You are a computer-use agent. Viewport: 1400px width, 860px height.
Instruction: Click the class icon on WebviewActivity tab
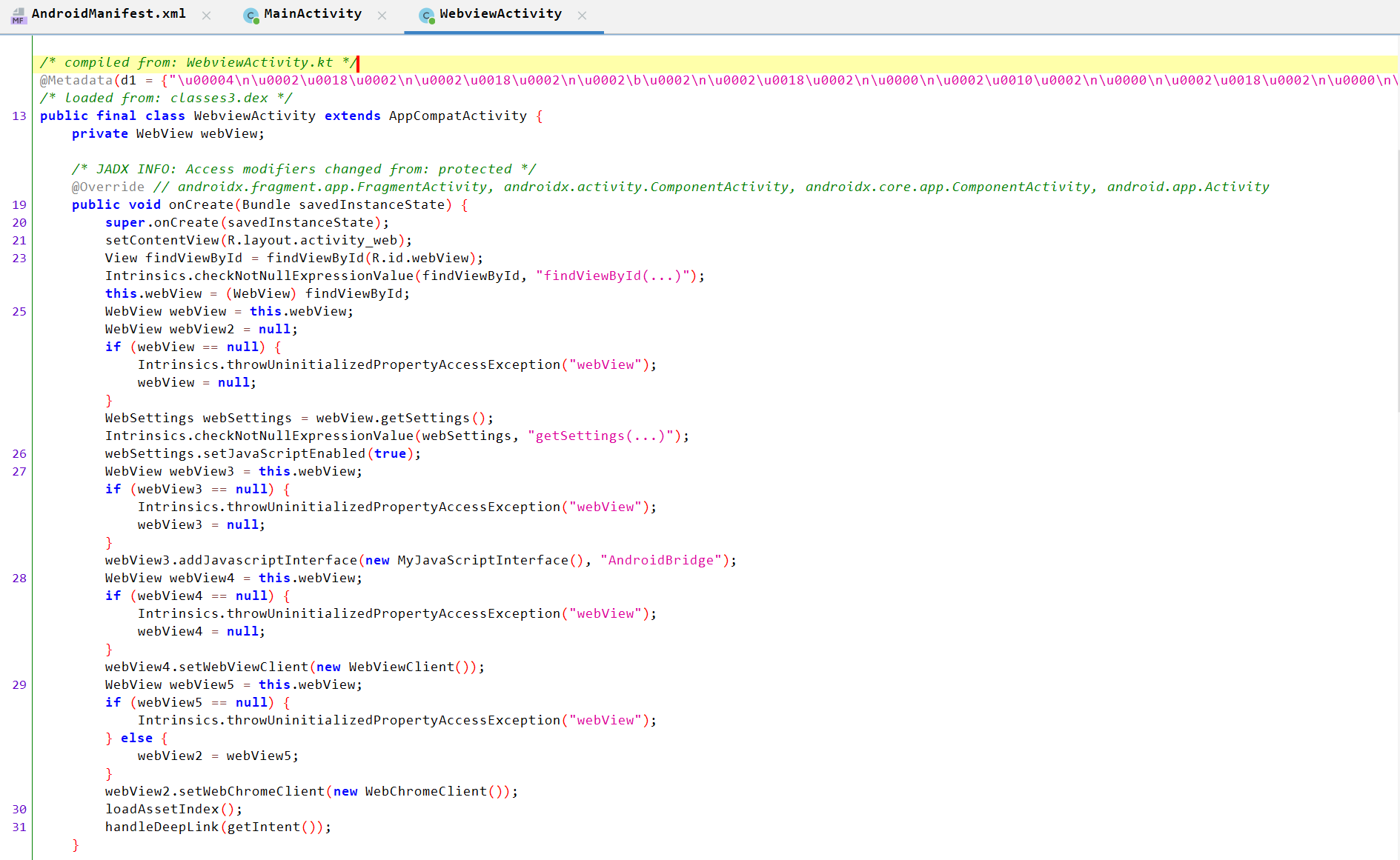click(x=426, y=14)
